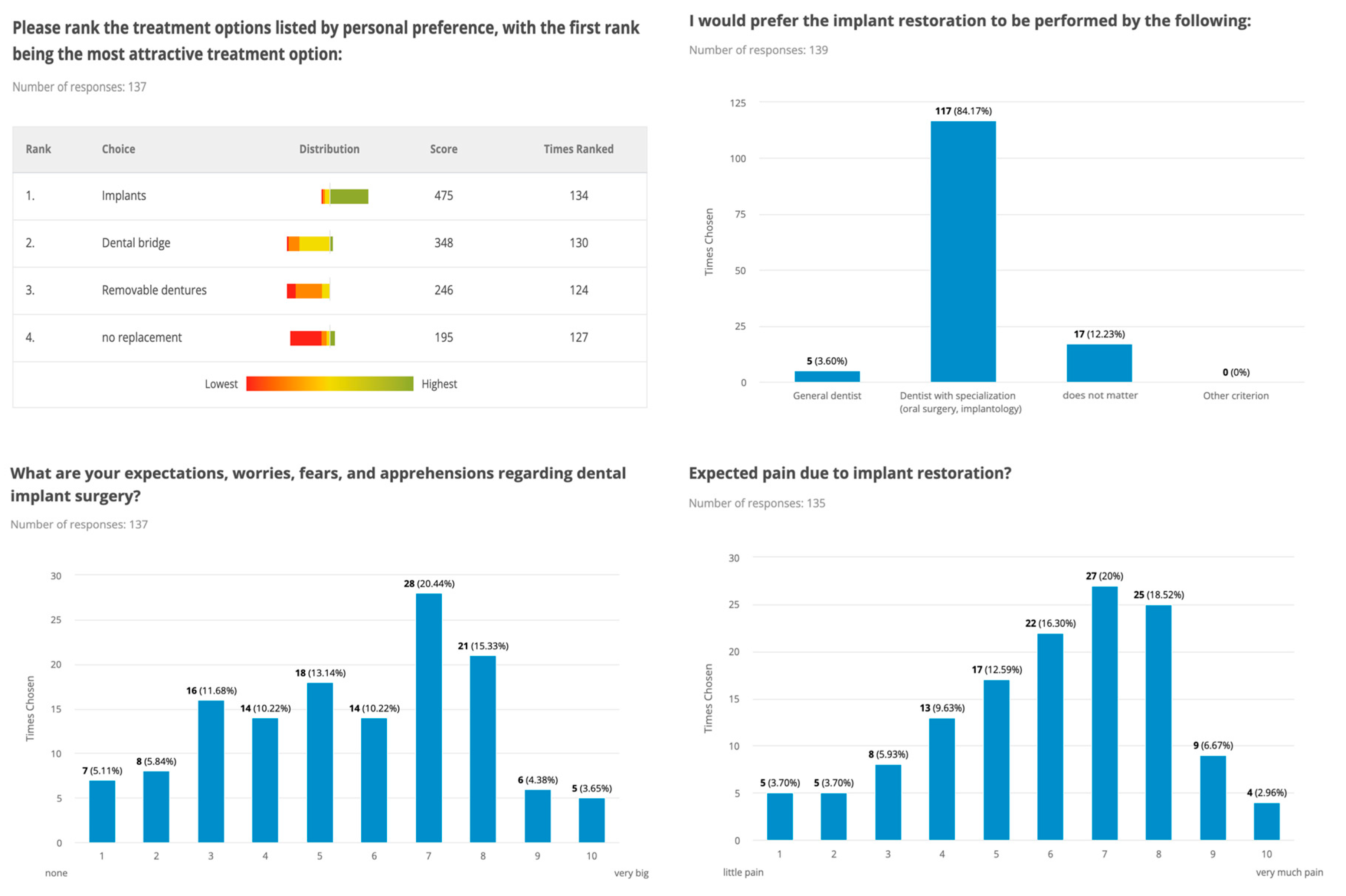1346x896 pixels.
Task: Select the 21 (15.33%) bar in fears chart
Action: pyautogui.click(x=483, y=749)
